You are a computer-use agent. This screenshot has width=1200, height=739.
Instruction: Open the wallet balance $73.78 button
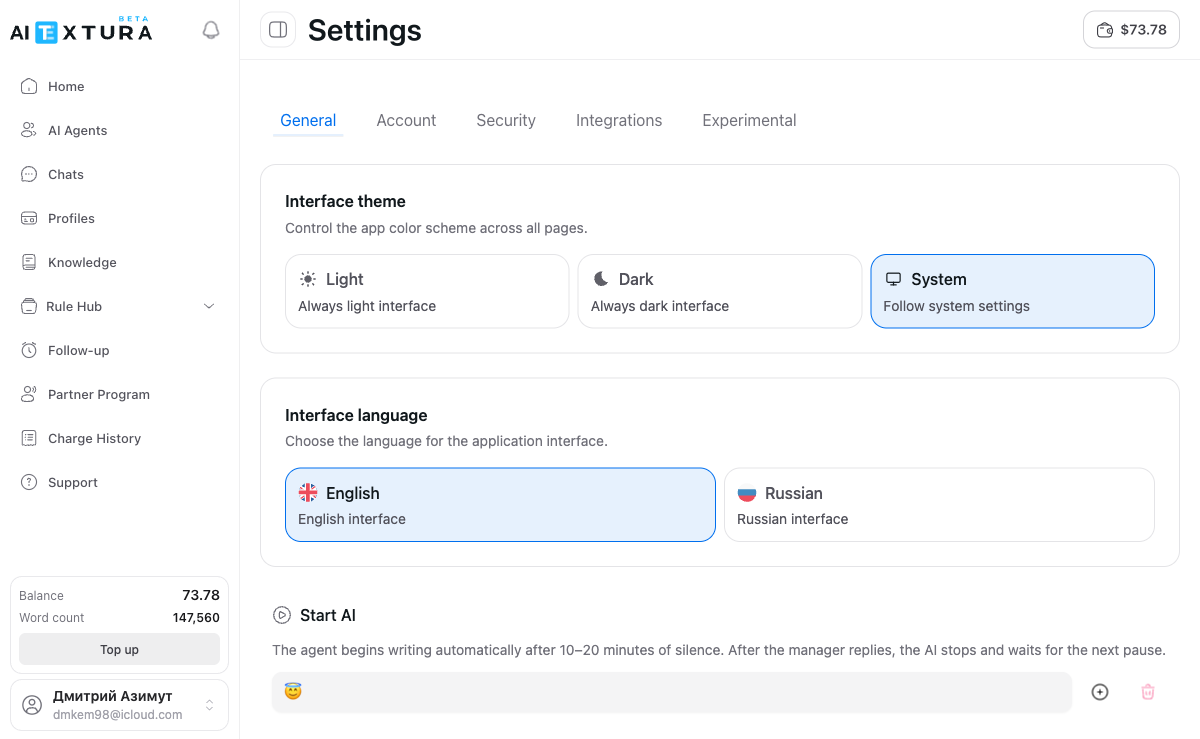pyautogui.click(x=1131, y=30)
